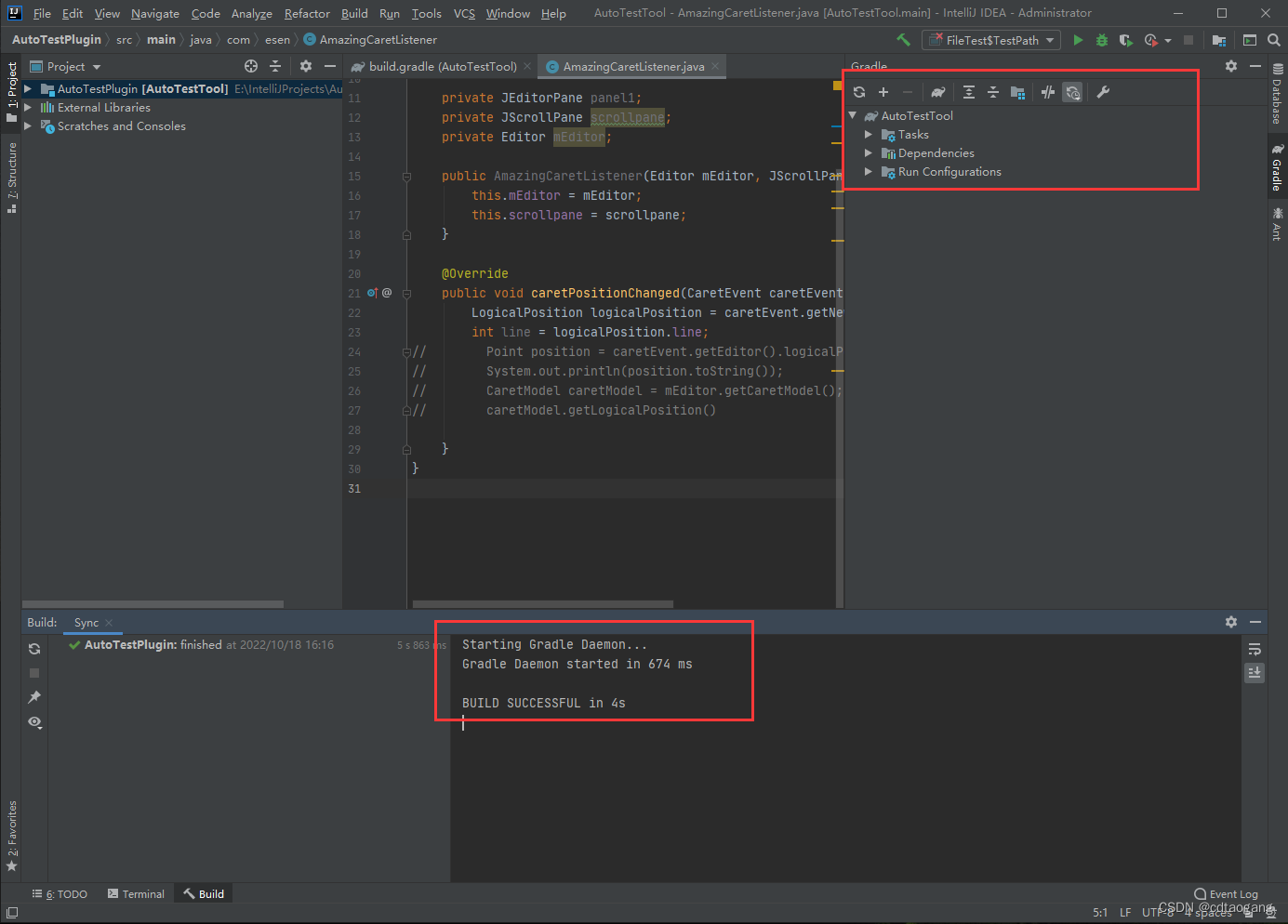Screen dimensions: 1288x924
Task: Run with coverage using the shield icon
Action: (x=1124, y=40)
